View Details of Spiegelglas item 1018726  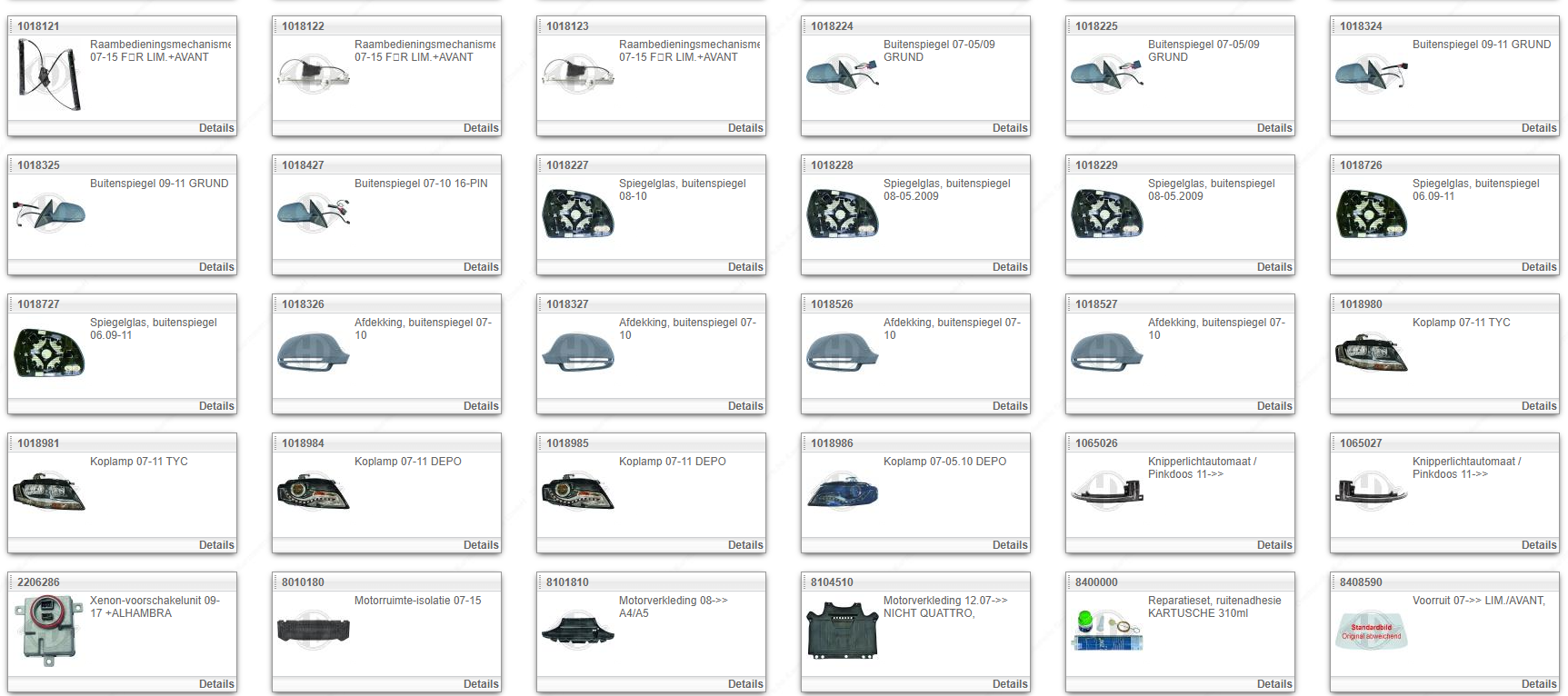(1538, 267)
